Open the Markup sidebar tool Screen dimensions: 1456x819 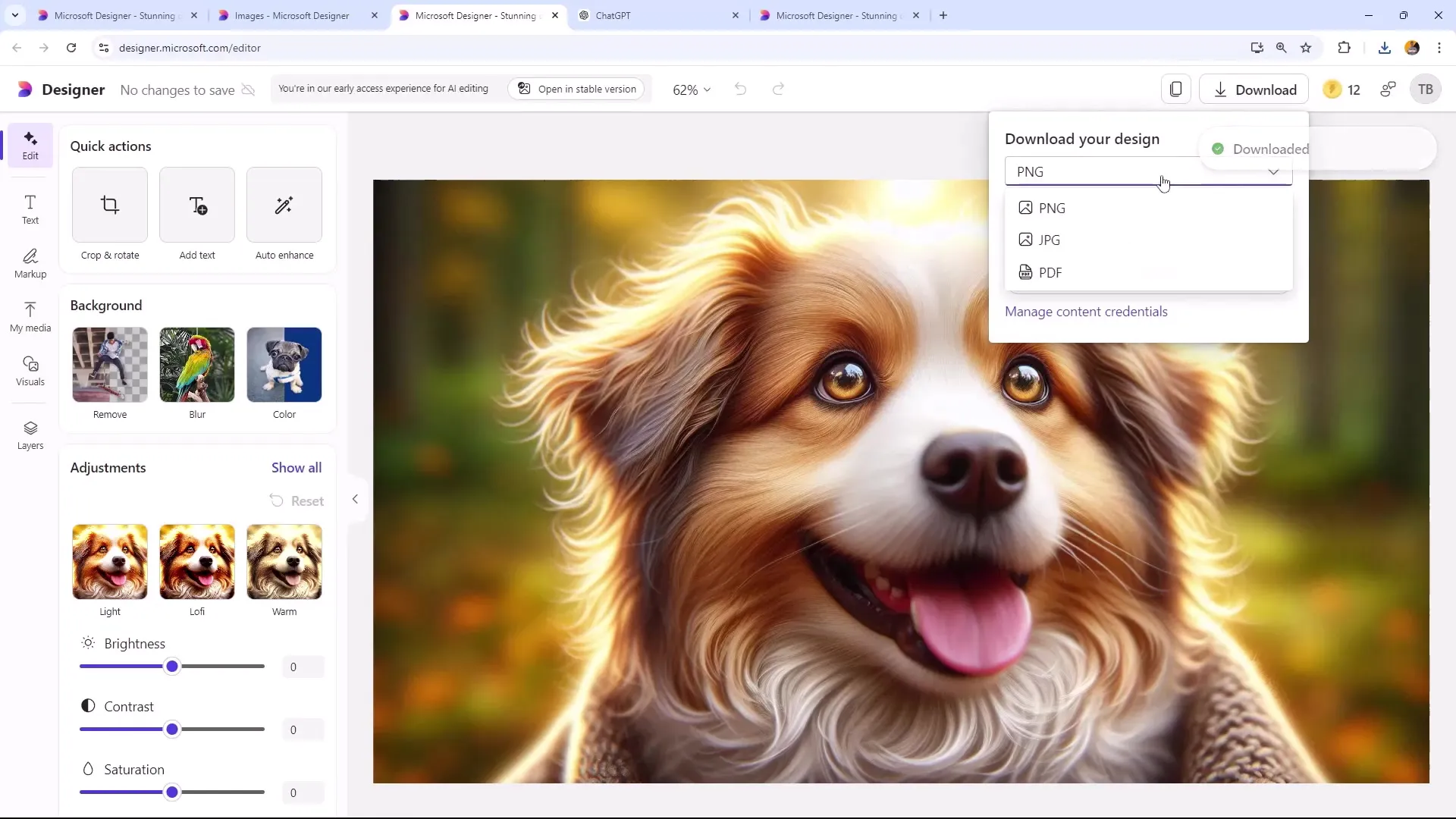[x=30, y=263]
